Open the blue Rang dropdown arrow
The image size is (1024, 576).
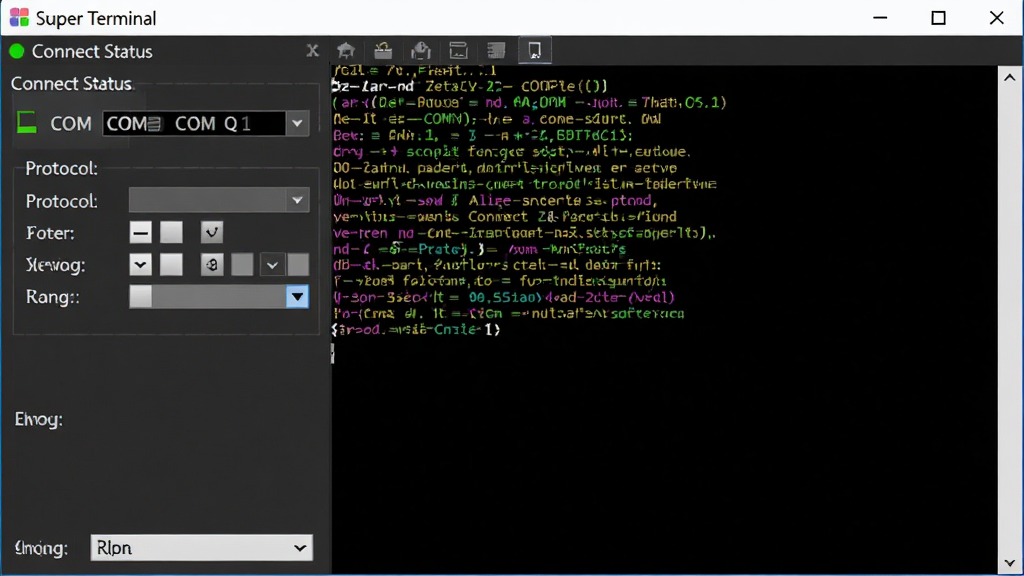pos(297,296)
